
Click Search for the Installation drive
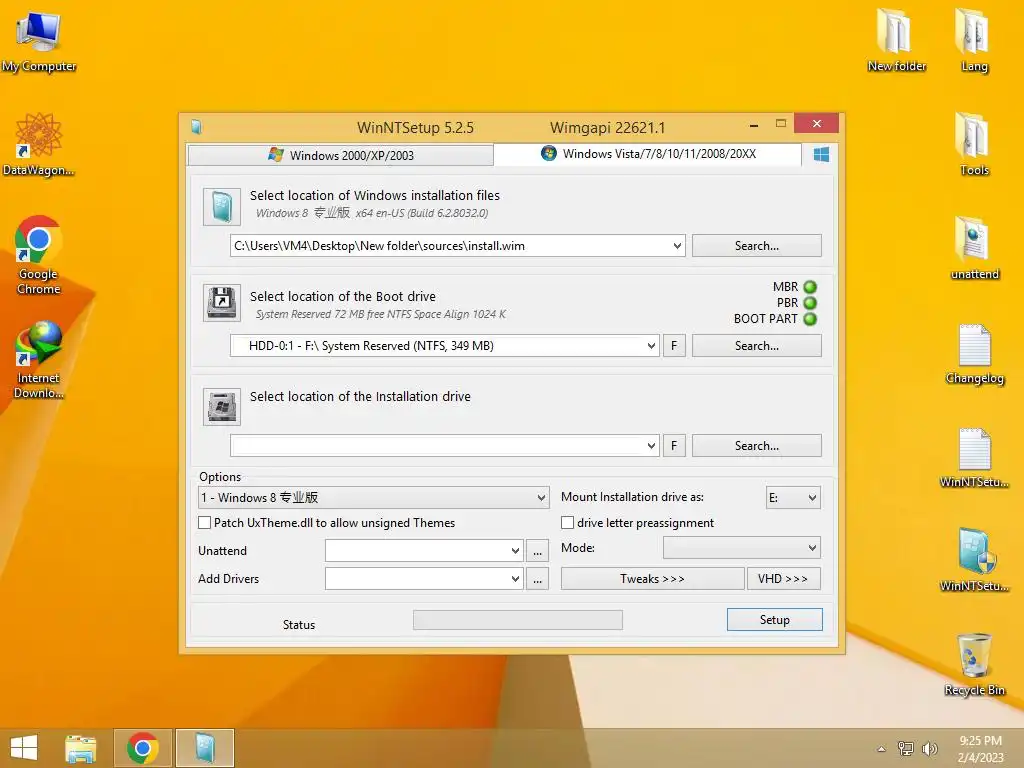(756, 445)
